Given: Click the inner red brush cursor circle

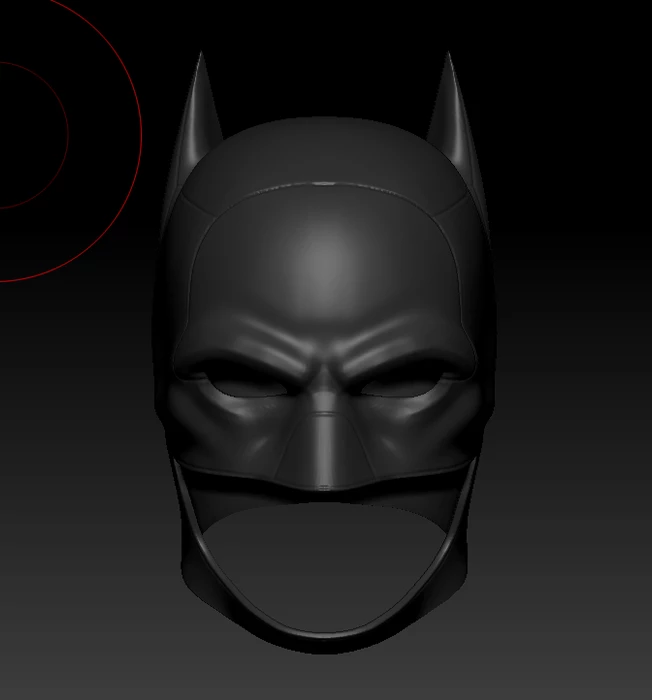Looking at the screenshot, I should (x=66, y=130).
